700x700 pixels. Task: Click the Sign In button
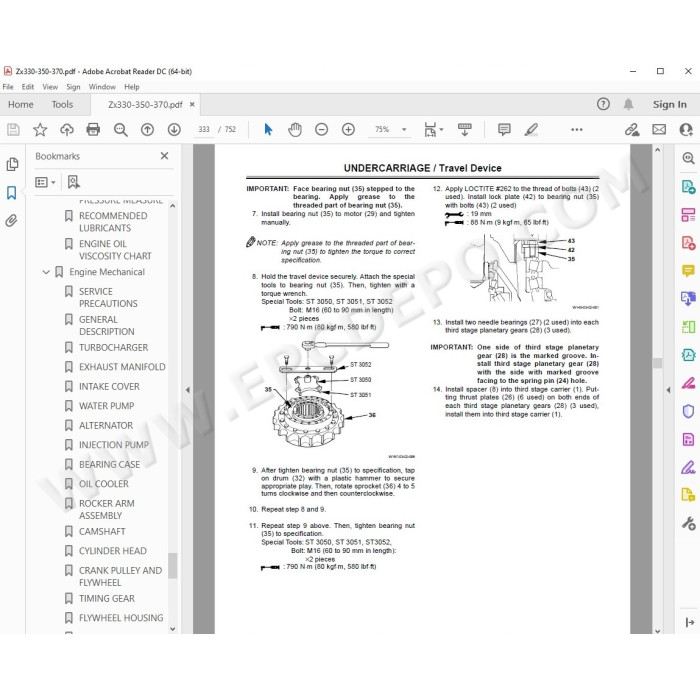click(670, 104)
